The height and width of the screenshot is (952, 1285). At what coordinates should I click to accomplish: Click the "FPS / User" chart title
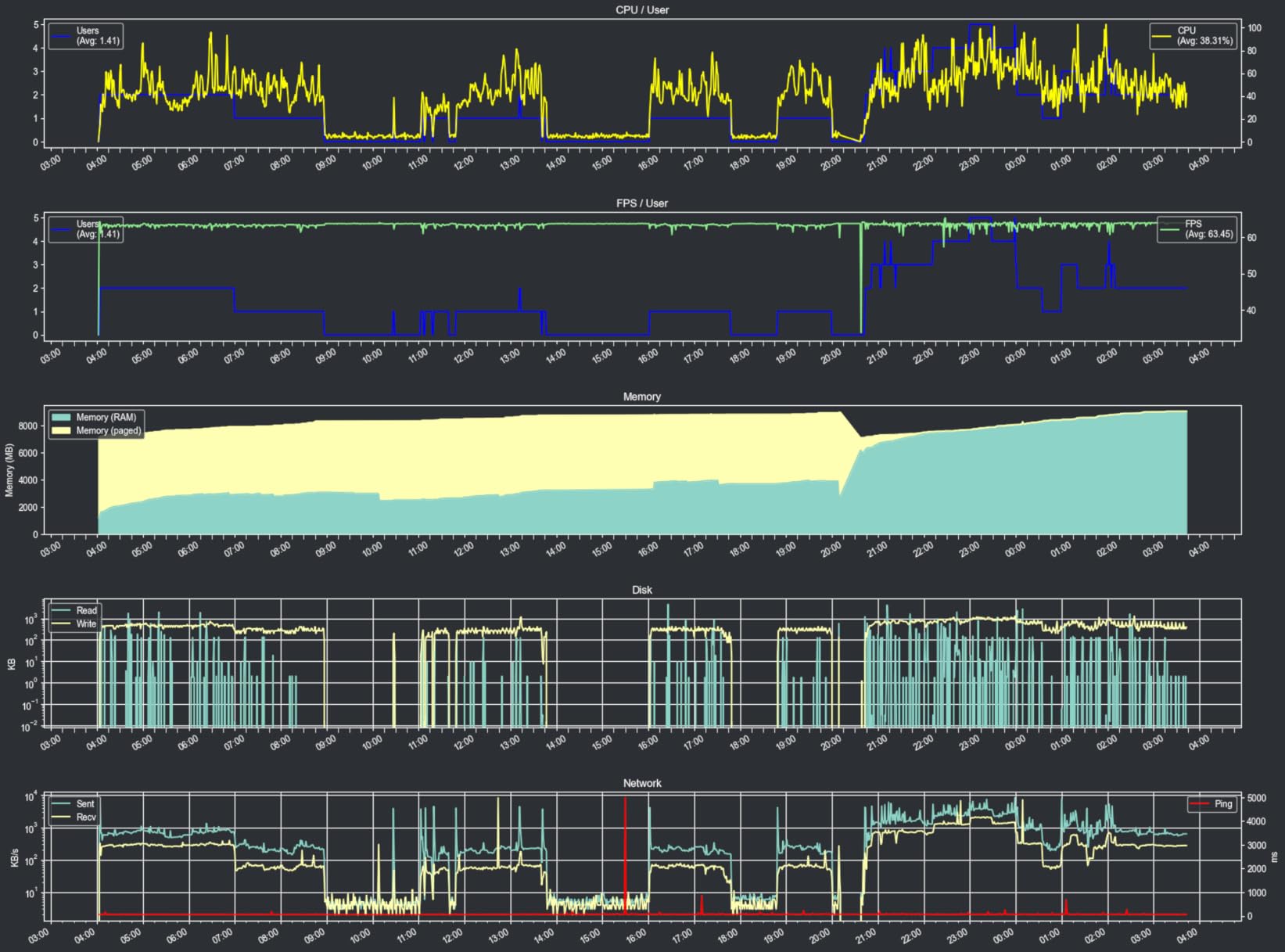tap(642, 203)
